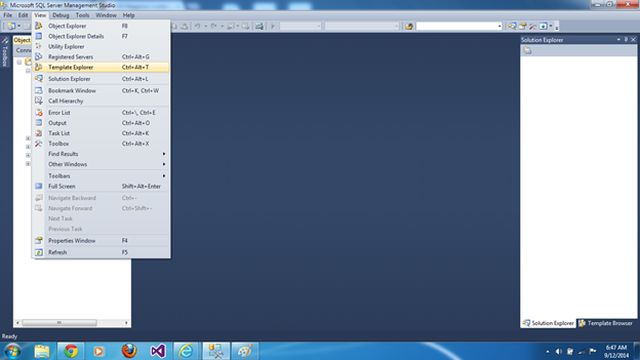The height and width of the screenshot is (360, 640).
Task: Close the open View menu header
Action: (40, 15)
